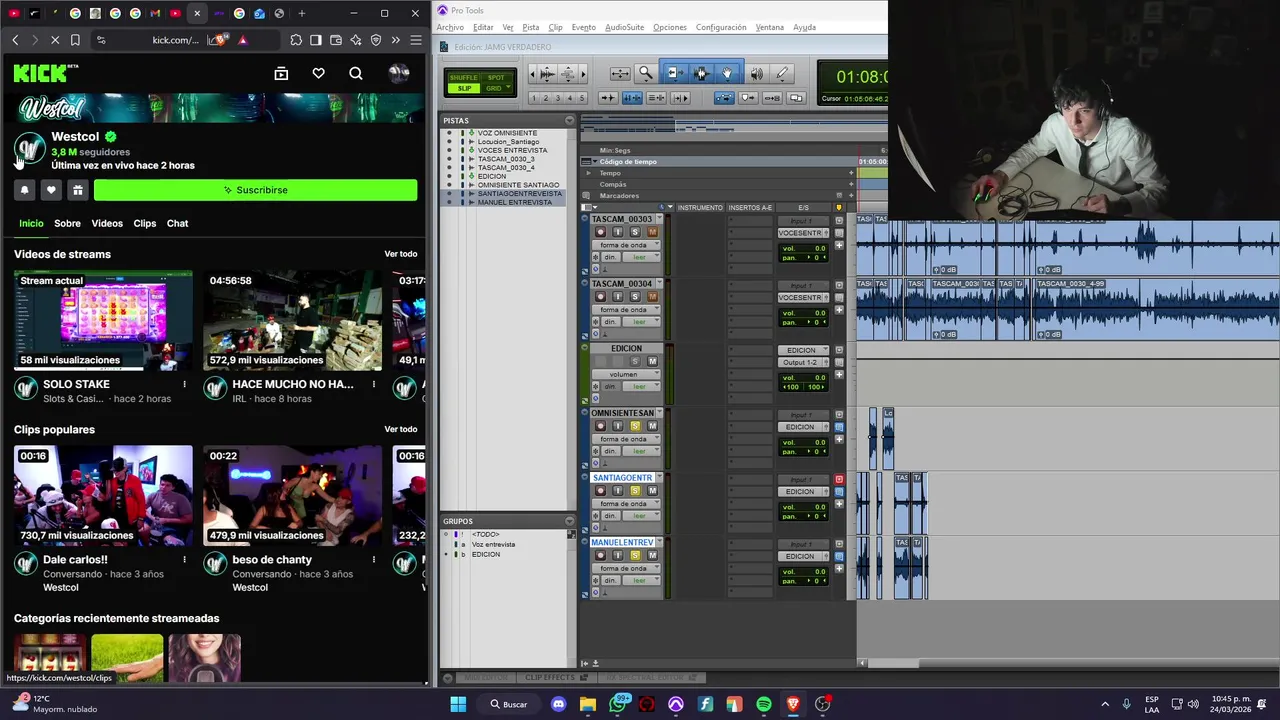The image size is (1280, 720).
Task: Open the browser hamburger menu
Action: (415, 40)
